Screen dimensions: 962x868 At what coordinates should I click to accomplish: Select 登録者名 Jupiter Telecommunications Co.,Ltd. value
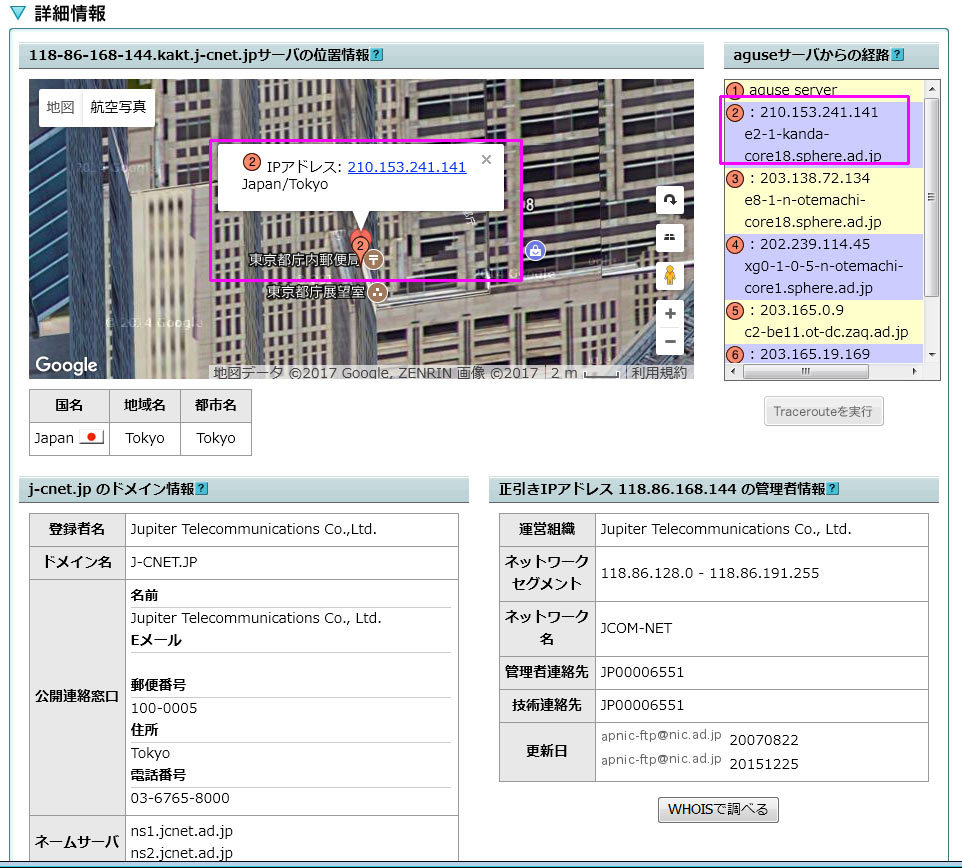tap(253, 529)
